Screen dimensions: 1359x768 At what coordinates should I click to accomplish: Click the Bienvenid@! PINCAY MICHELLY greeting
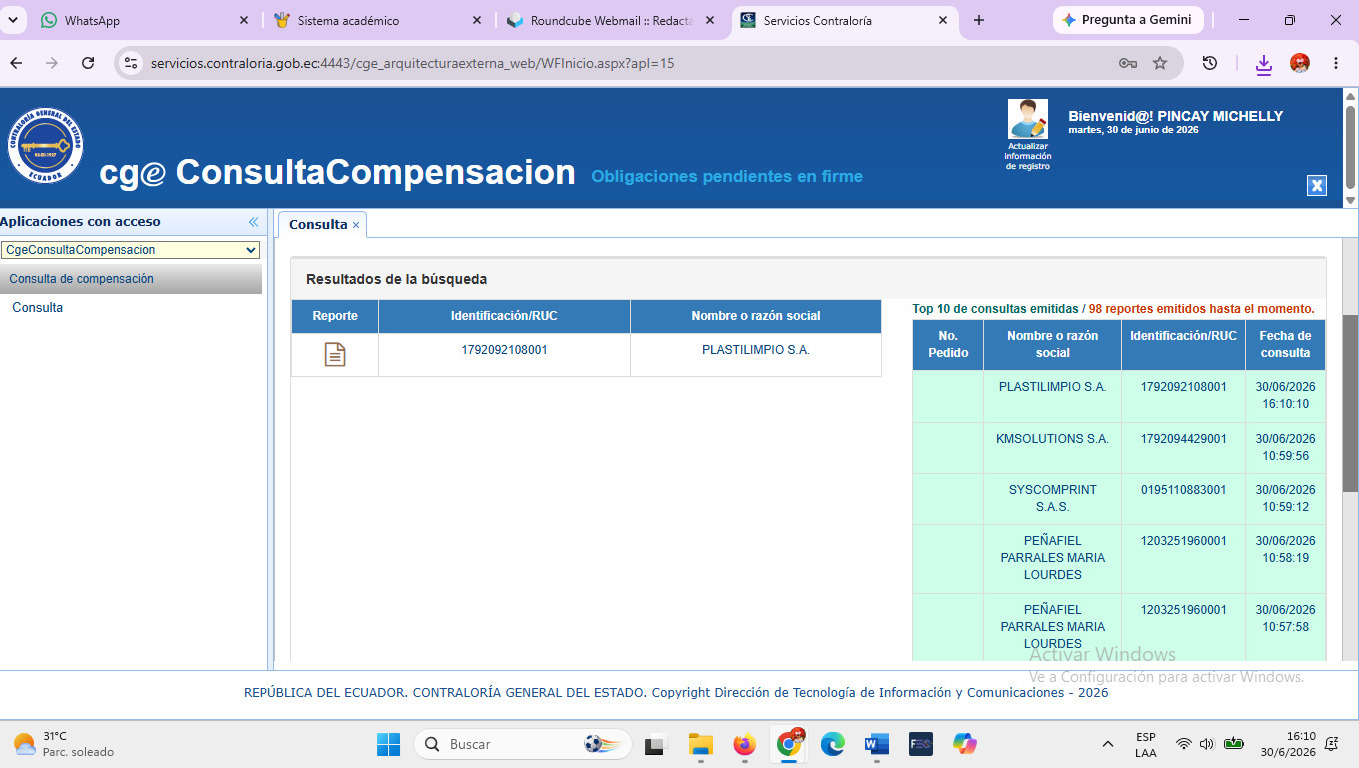1175,116
